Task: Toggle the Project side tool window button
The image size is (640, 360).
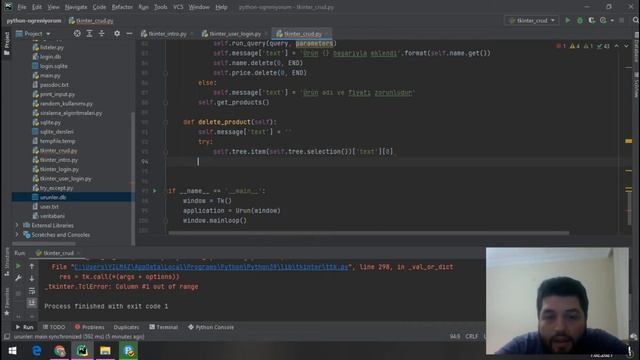Action: coord(7,44)
